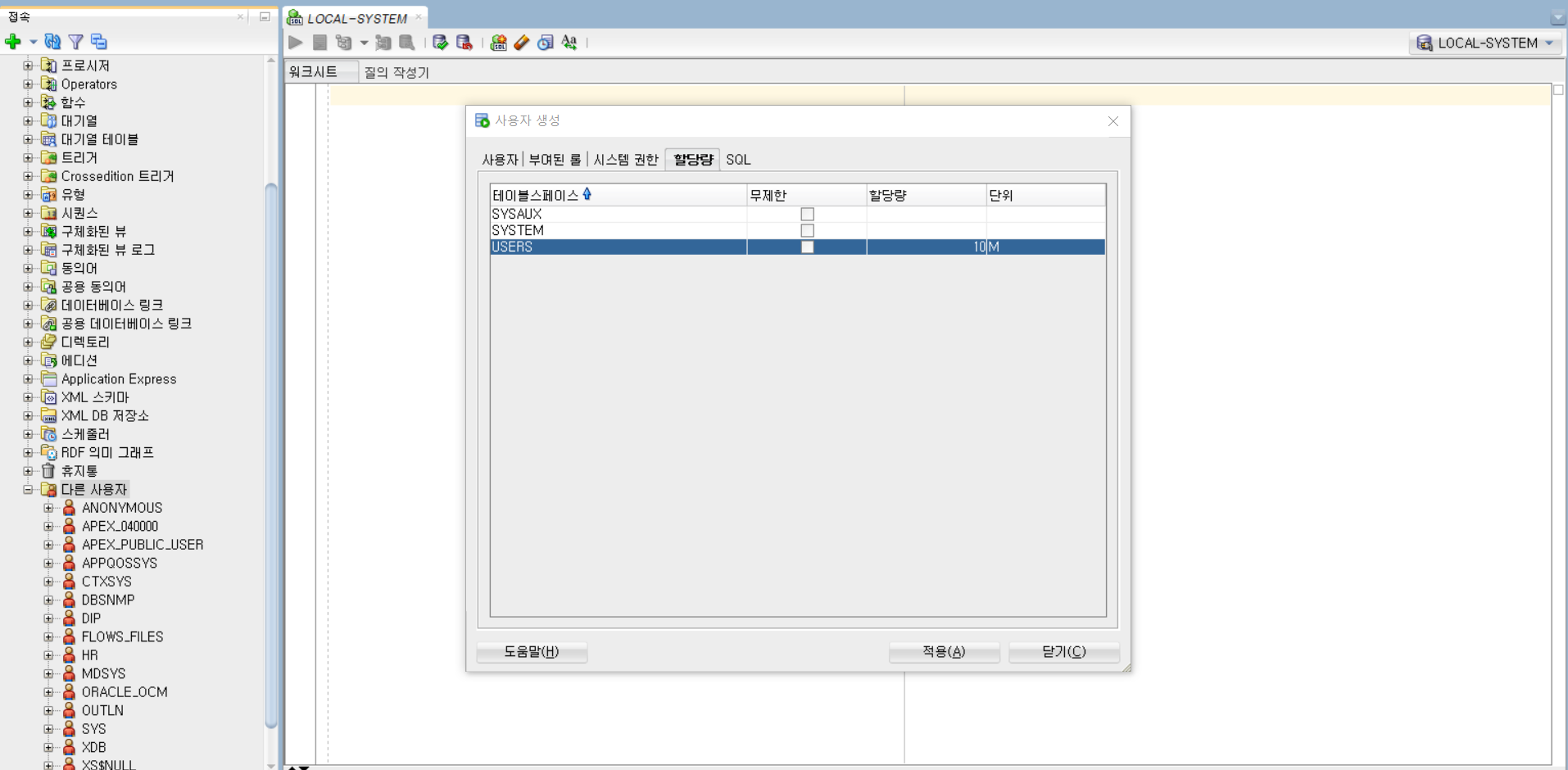Expand the 트리거 node

tap(28, 157)
